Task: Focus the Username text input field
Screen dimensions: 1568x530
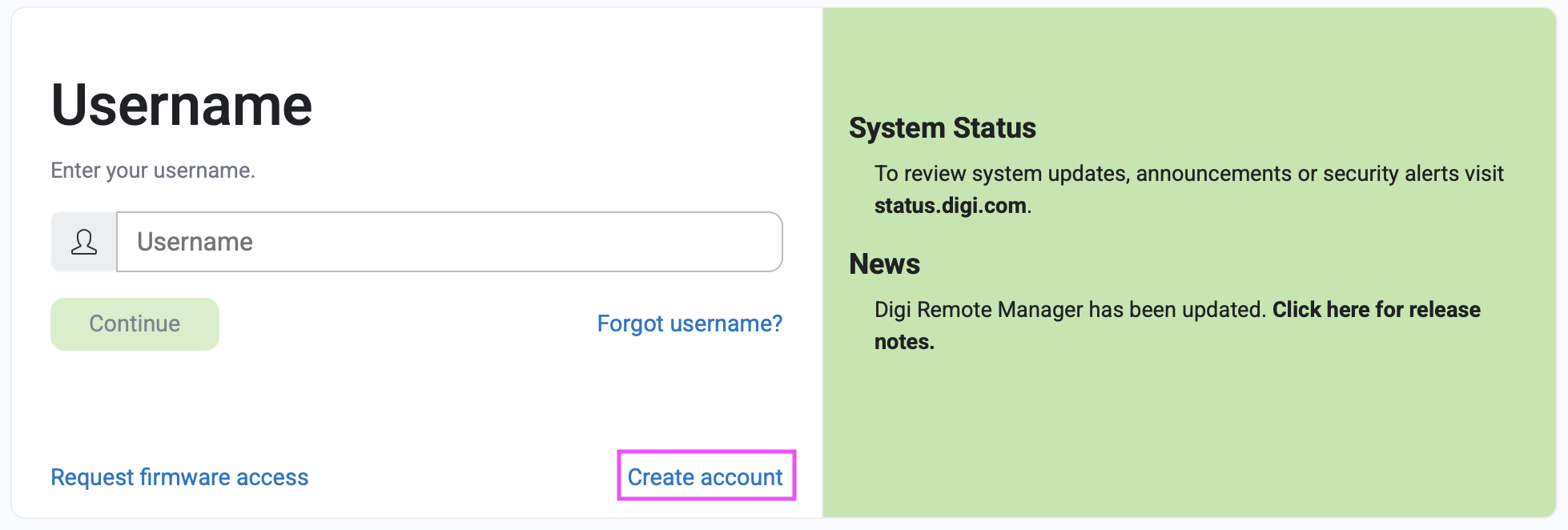Action: [x=448, y=242]
